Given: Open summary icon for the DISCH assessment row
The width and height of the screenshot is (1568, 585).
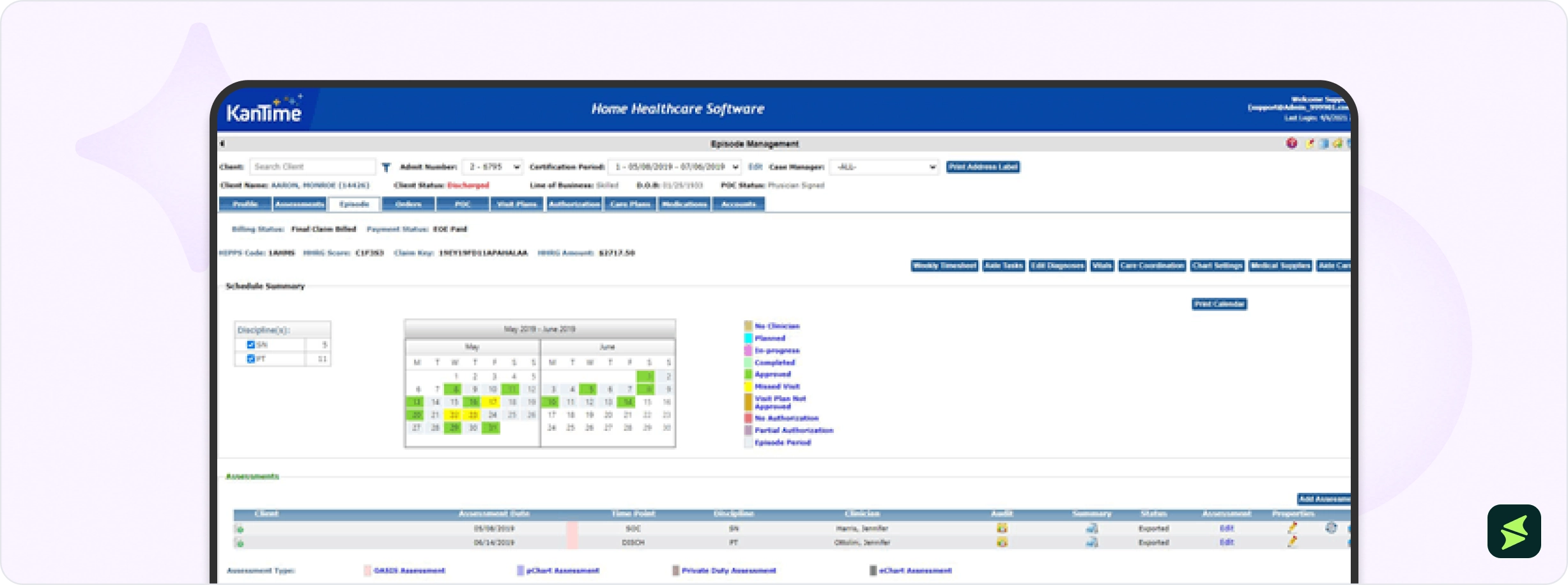Looking at the screenshot, I should pyautogui.click(x=1092, y=542).
